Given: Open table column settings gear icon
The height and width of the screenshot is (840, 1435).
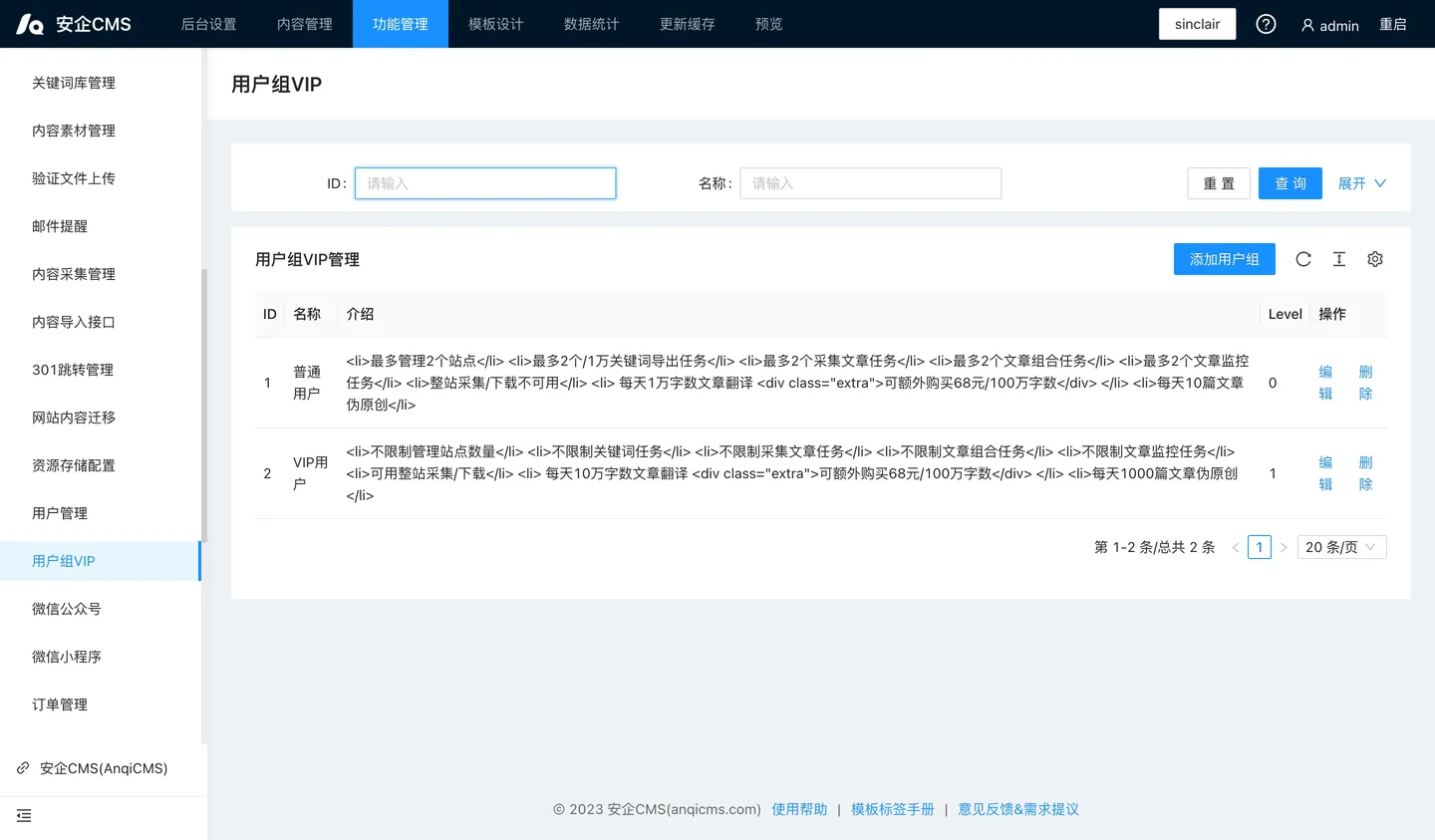Looking at the screenshot, I should click(x=1375, y=259).
